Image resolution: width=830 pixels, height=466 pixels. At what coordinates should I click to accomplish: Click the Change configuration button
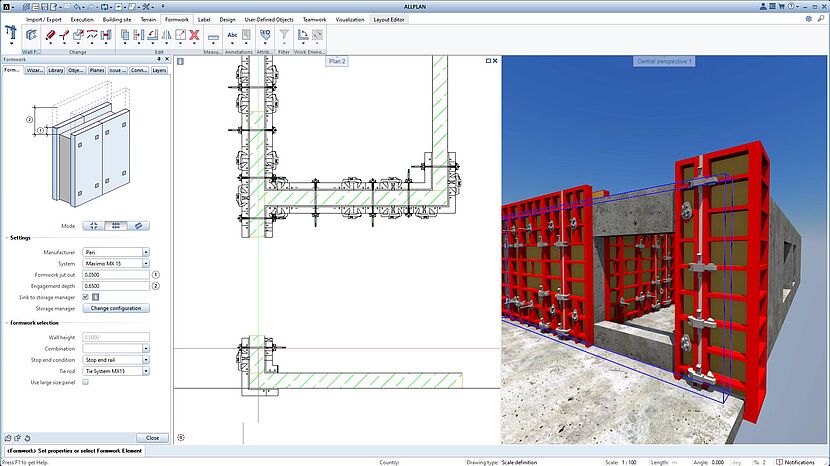click(x=118, y=309)
